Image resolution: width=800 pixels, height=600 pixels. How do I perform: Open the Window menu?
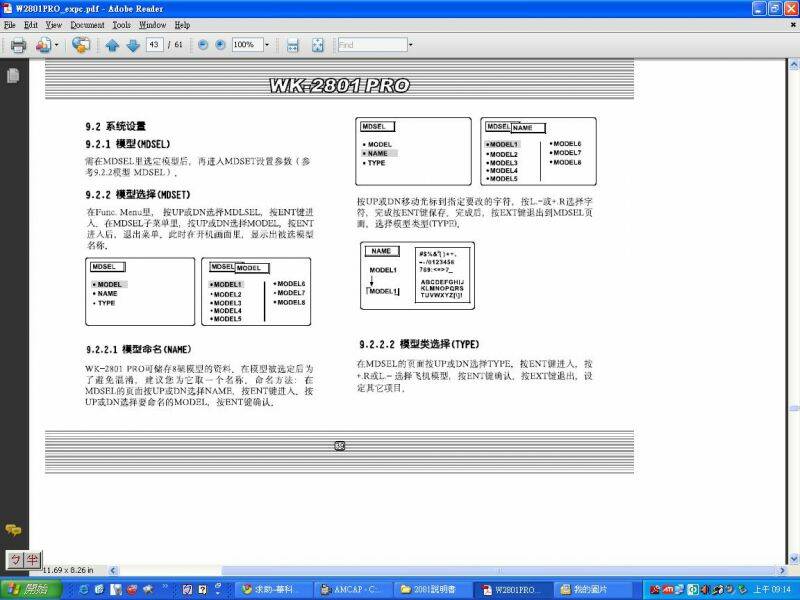point(153,24)
